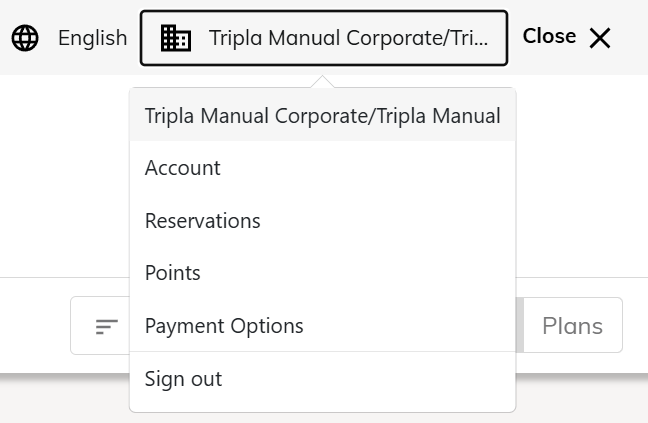This screenshot has height=423, width=648.
Task: Choose Payment Options menu entry
Action: point(224,326)
